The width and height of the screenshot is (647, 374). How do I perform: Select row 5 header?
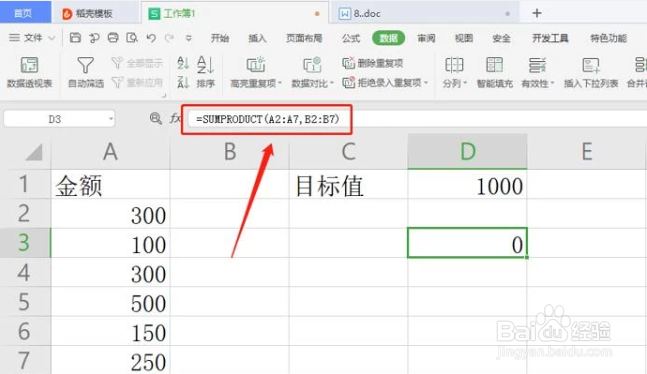25,302
